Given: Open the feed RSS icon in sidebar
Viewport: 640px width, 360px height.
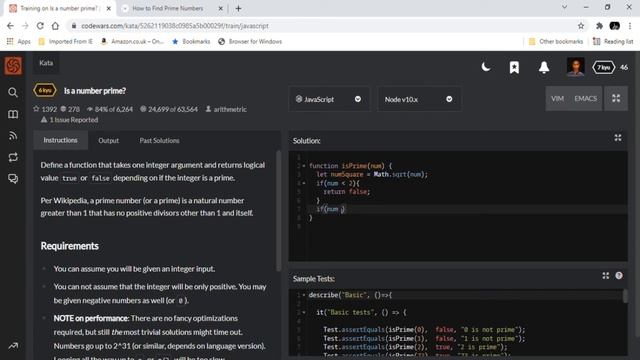Looking at the screenshot, I should click(13, 136).
